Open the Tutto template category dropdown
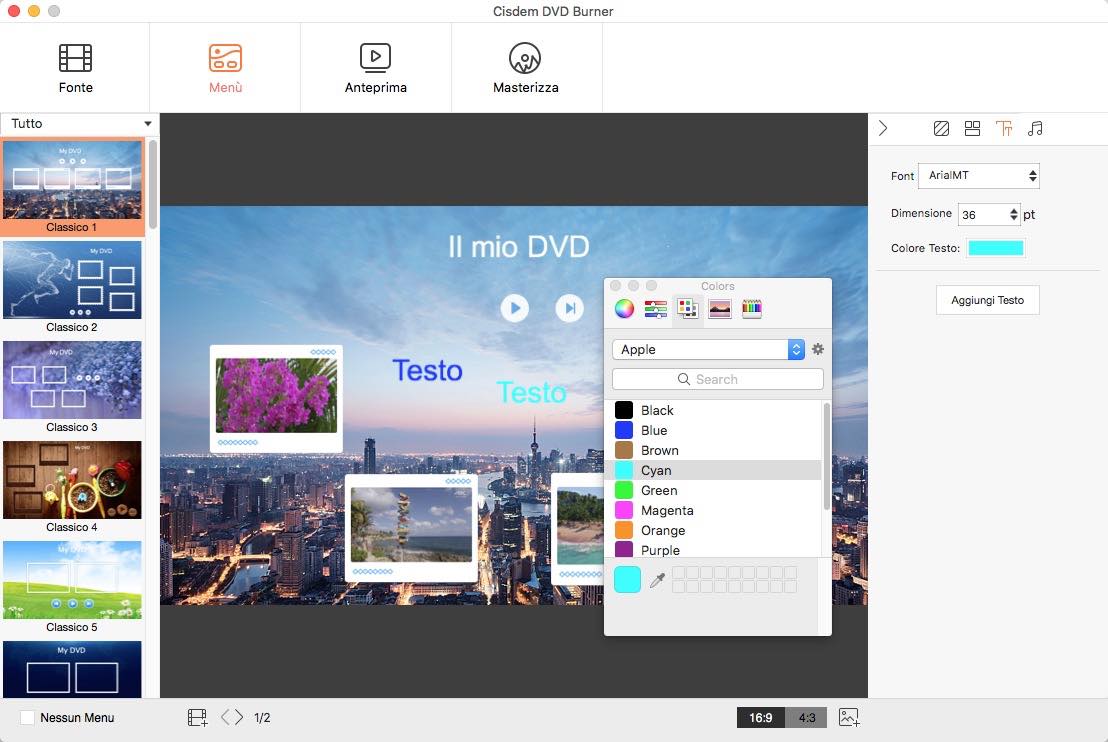Viewport: 1108px width, 742px height. (80, 124)
